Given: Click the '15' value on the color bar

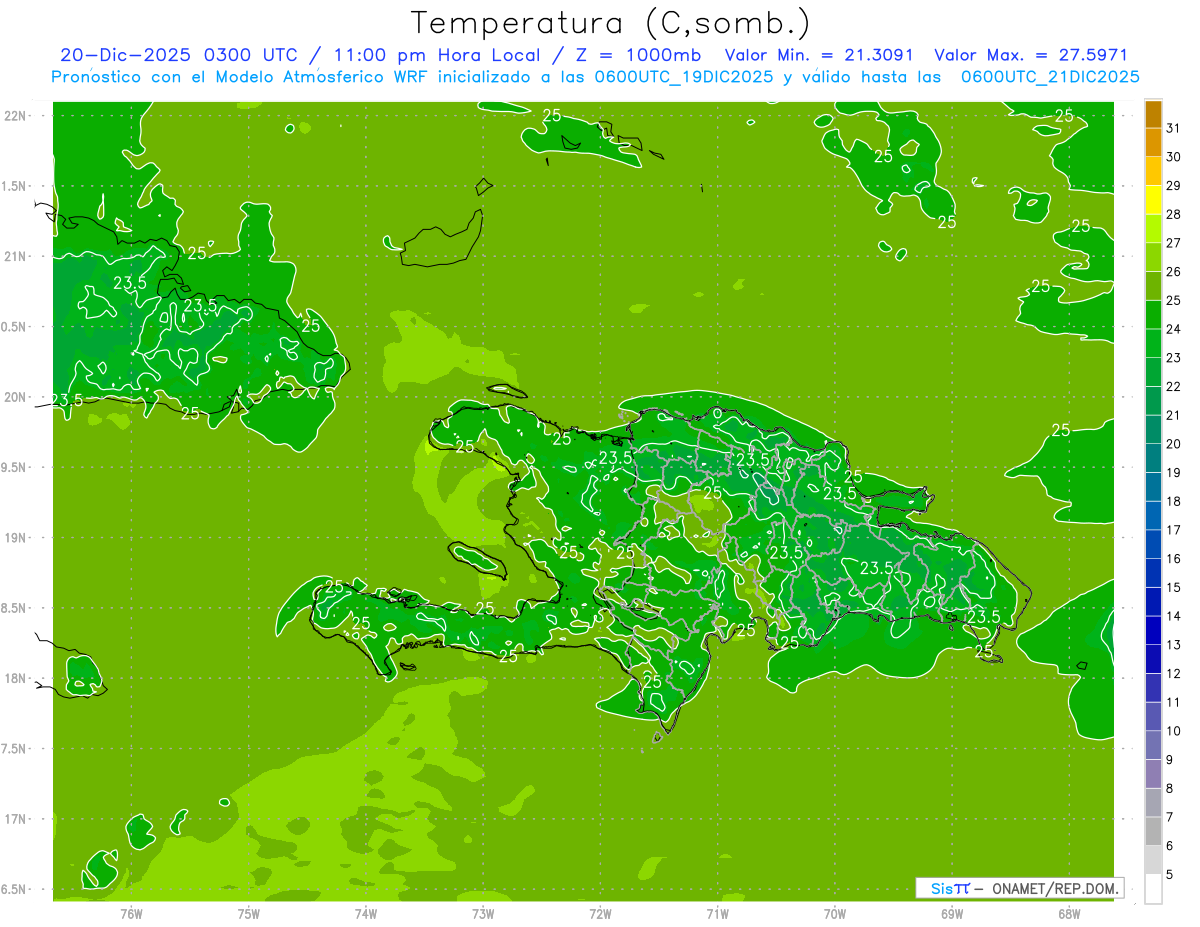Looking at the screenshot, I should (1173, 588).
